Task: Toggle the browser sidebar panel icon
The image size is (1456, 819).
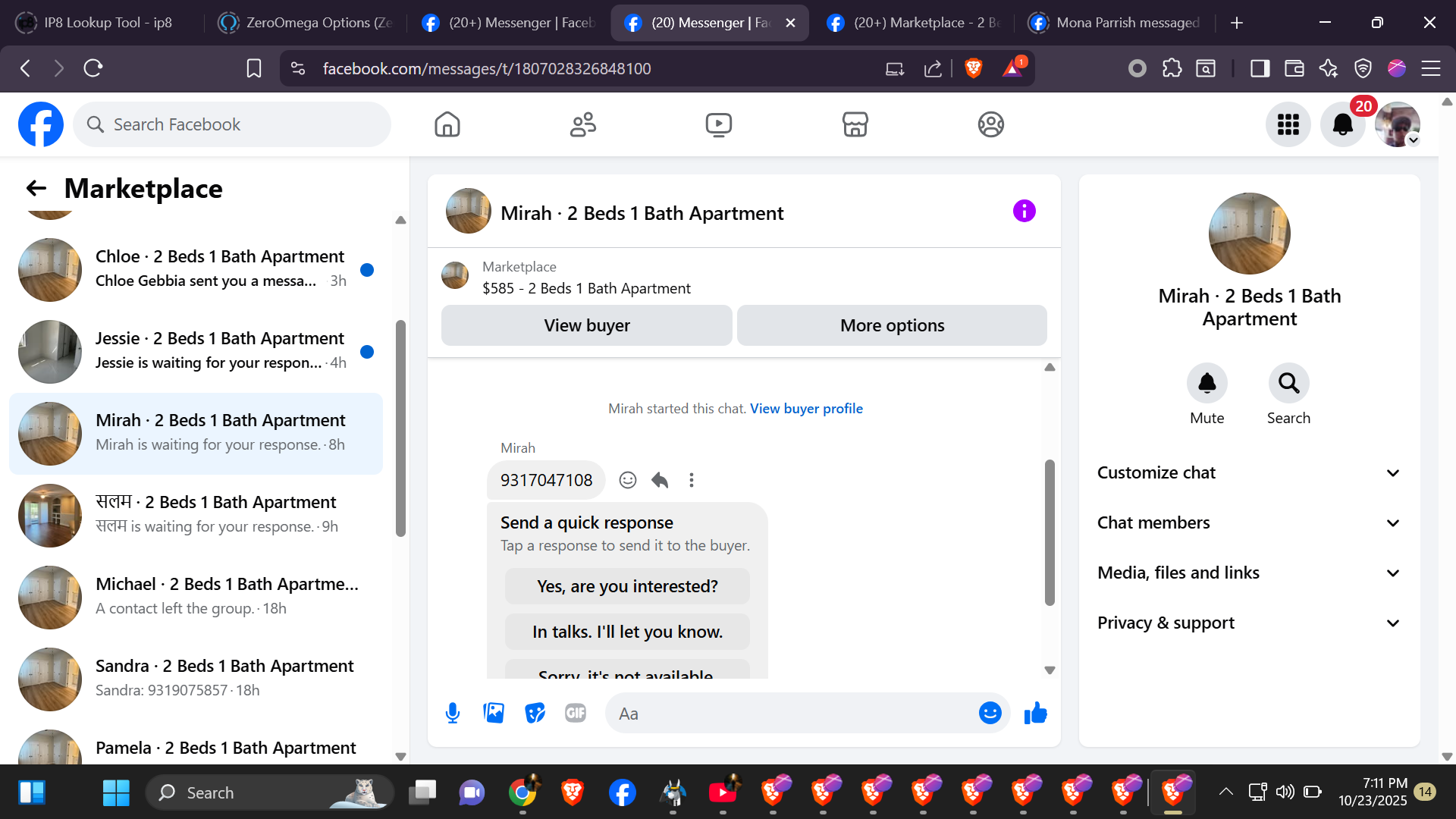Action: point(1260,69)
